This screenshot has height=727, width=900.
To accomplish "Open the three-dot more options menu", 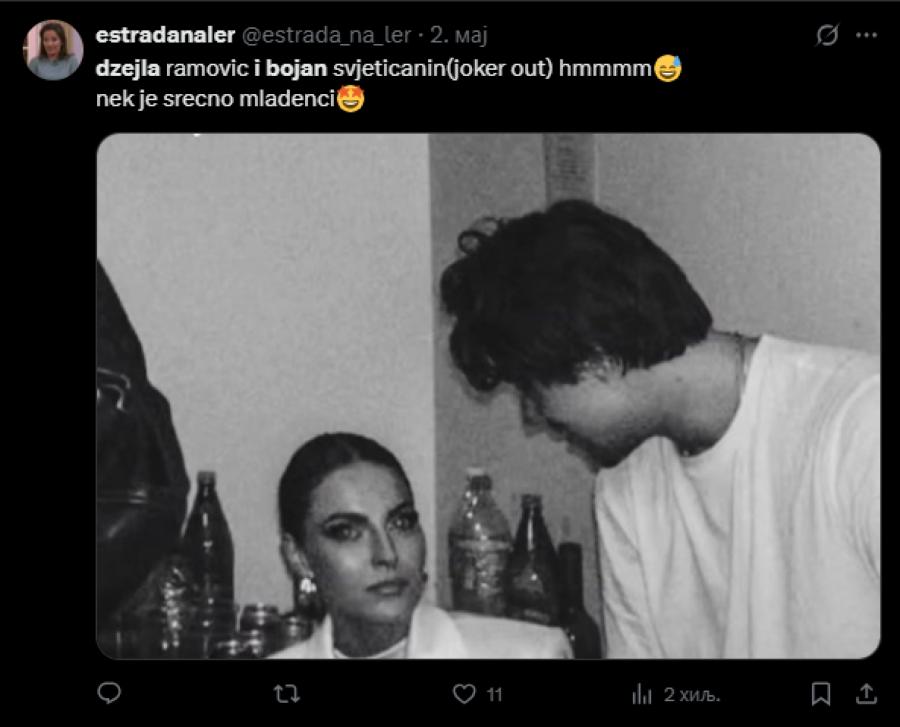I will 866,36.
